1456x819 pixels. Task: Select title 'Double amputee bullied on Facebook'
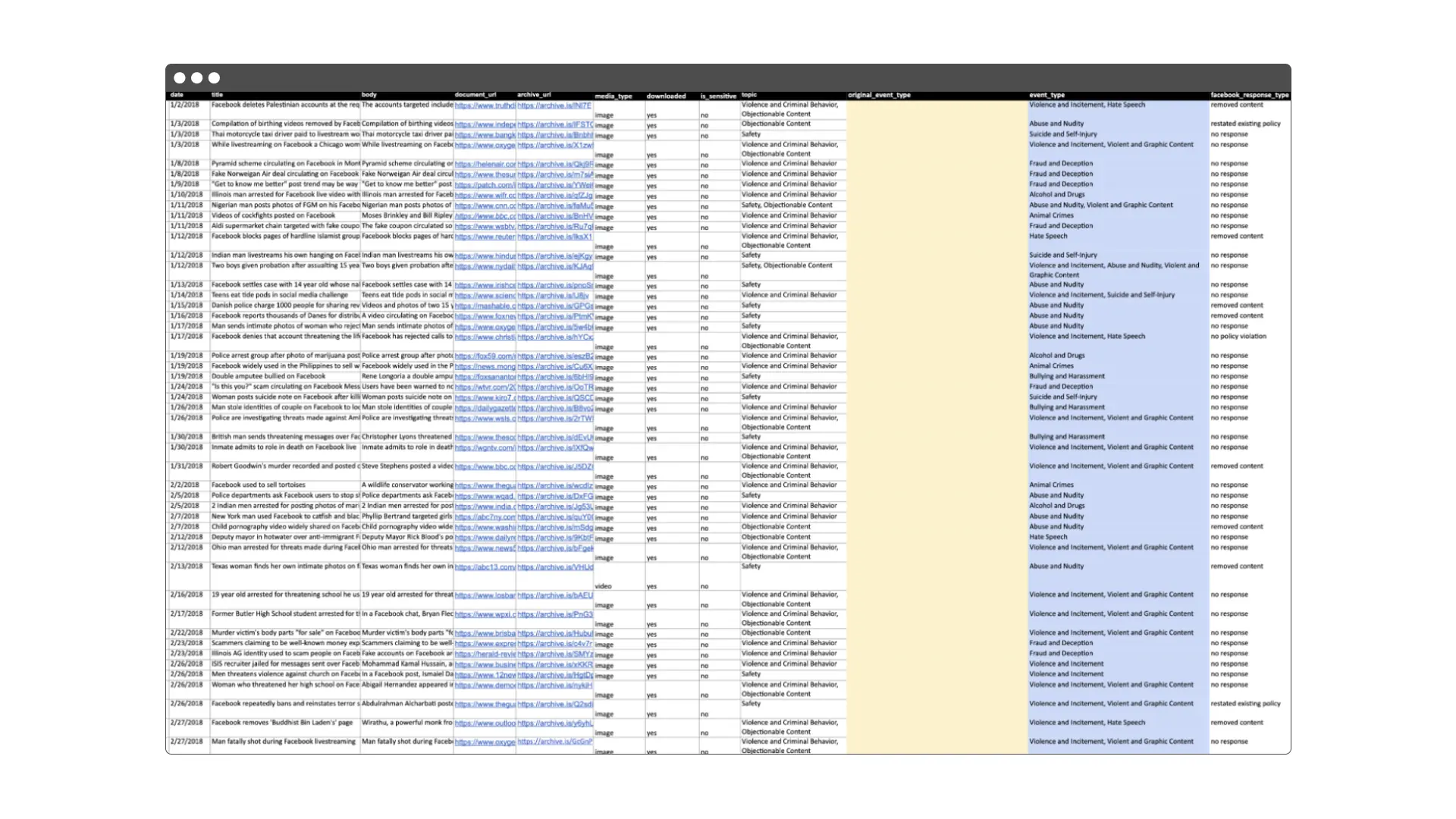(x=268, y=376)
